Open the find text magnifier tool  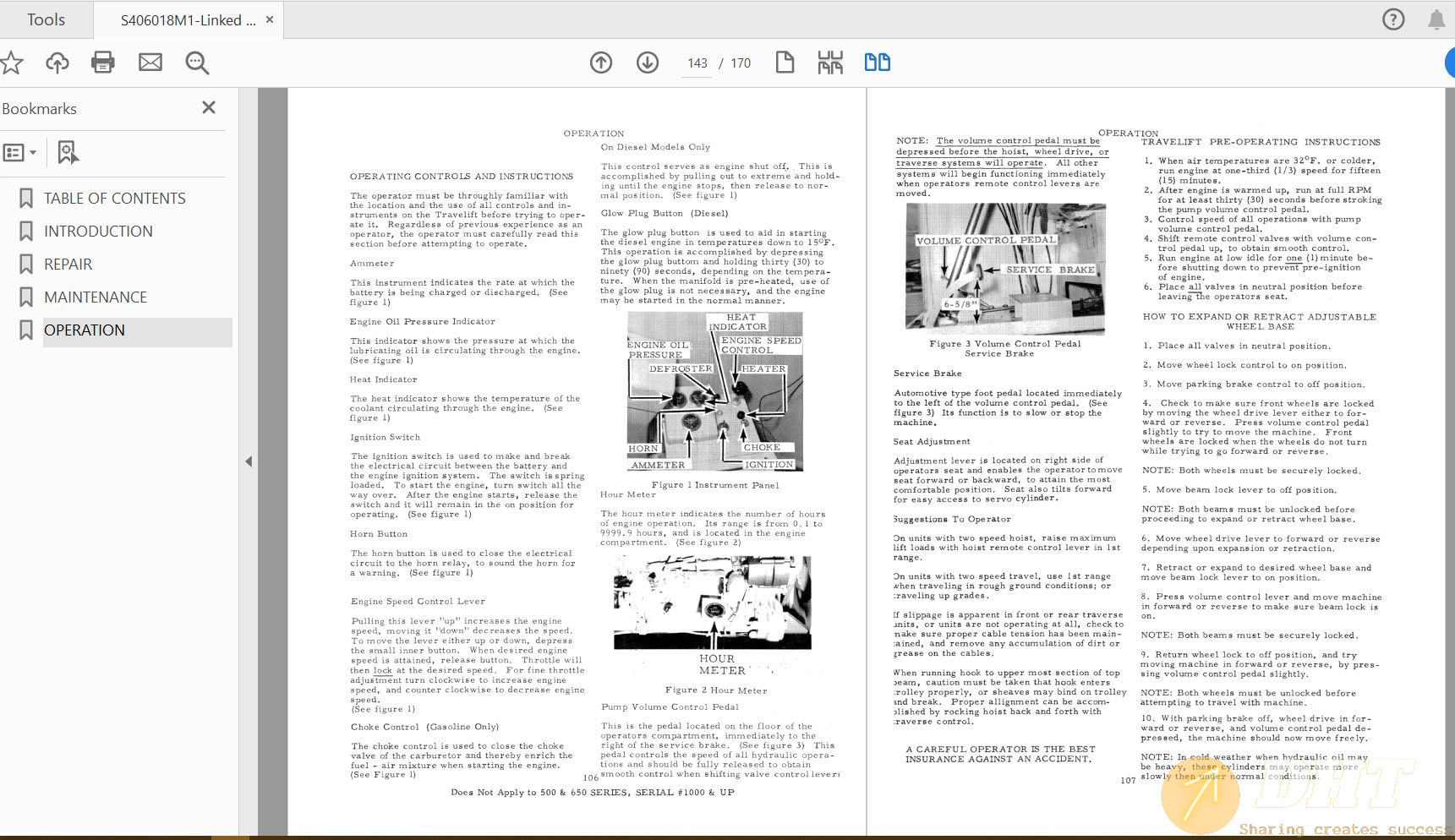coord(197,63)
